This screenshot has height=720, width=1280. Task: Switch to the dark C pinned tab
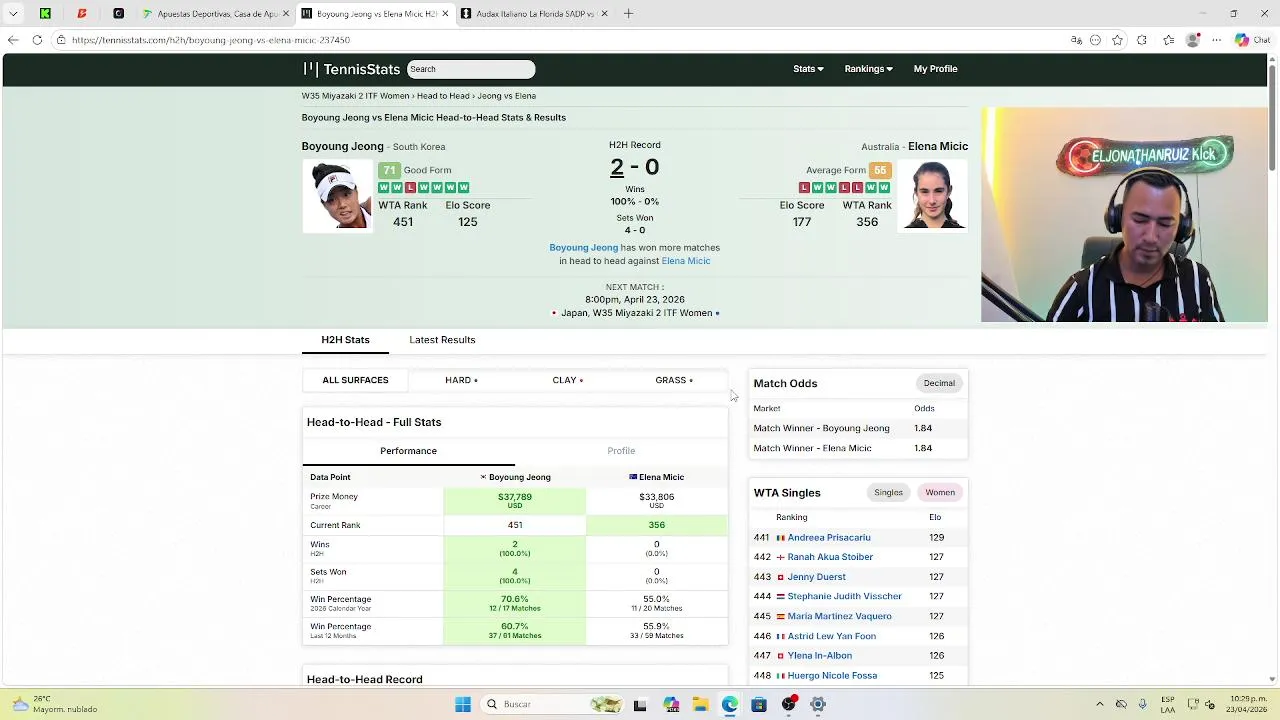pos(118,14)
